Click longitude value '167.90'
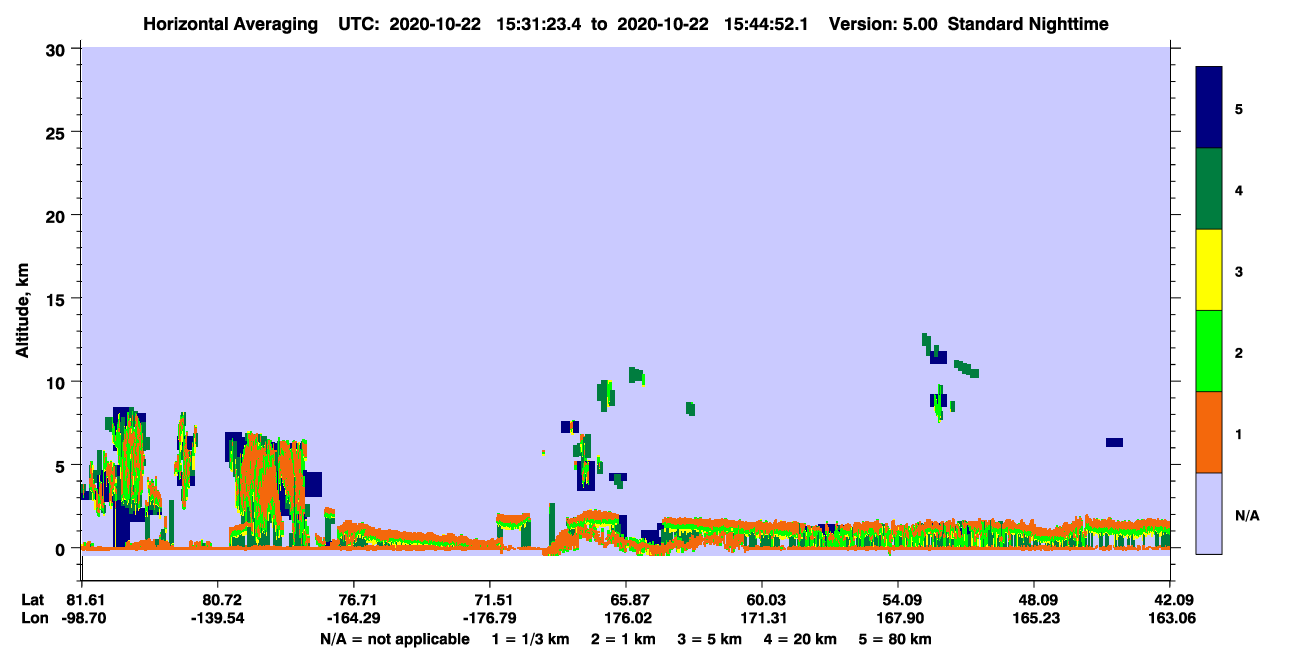 (898, 618)
